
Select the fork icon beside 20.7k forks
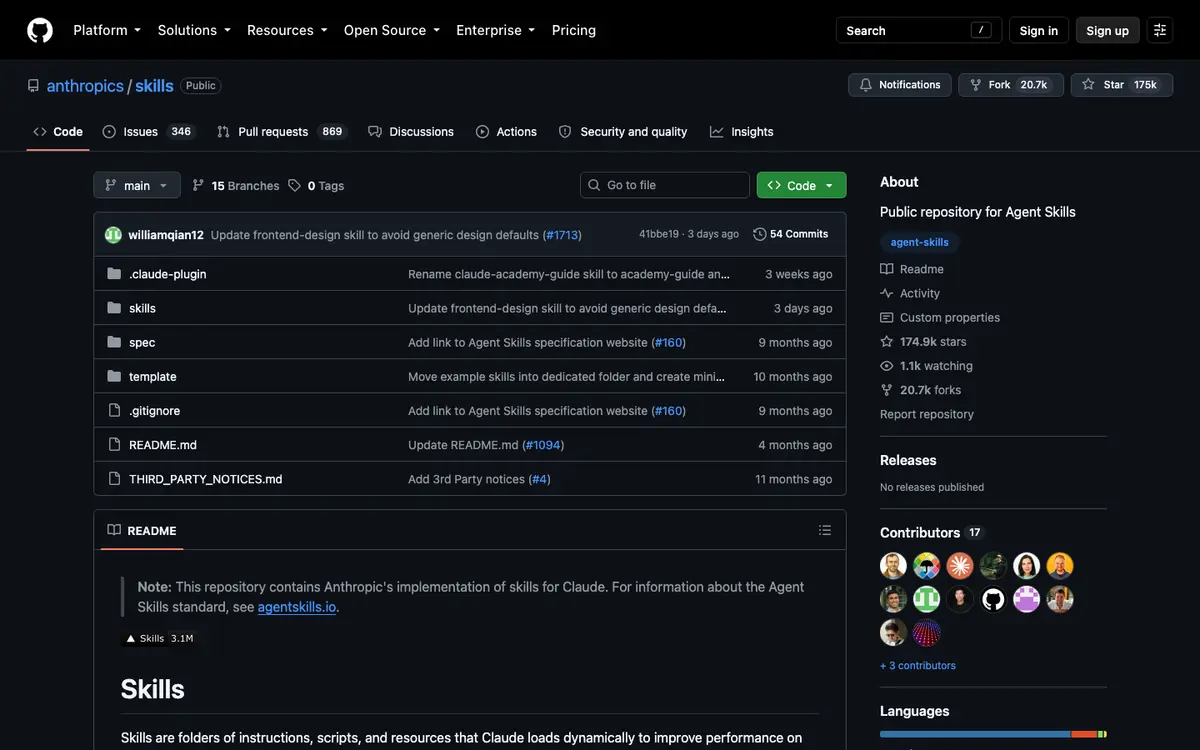(887, 390)
